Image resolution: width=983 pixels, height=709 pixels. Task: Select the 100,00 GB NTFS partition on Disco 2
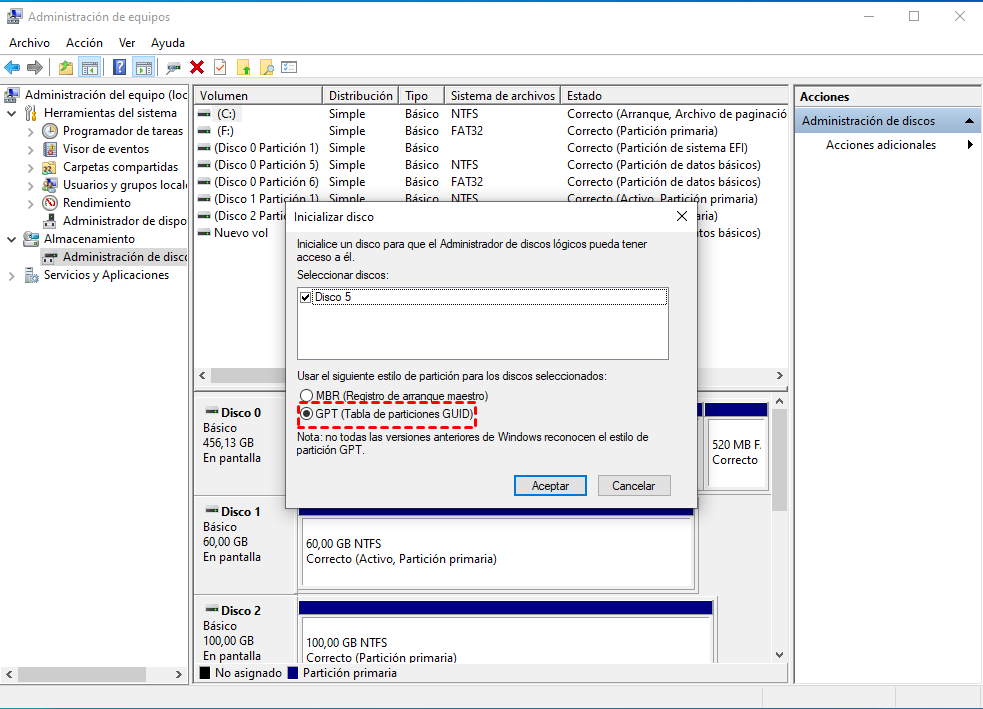507,639
